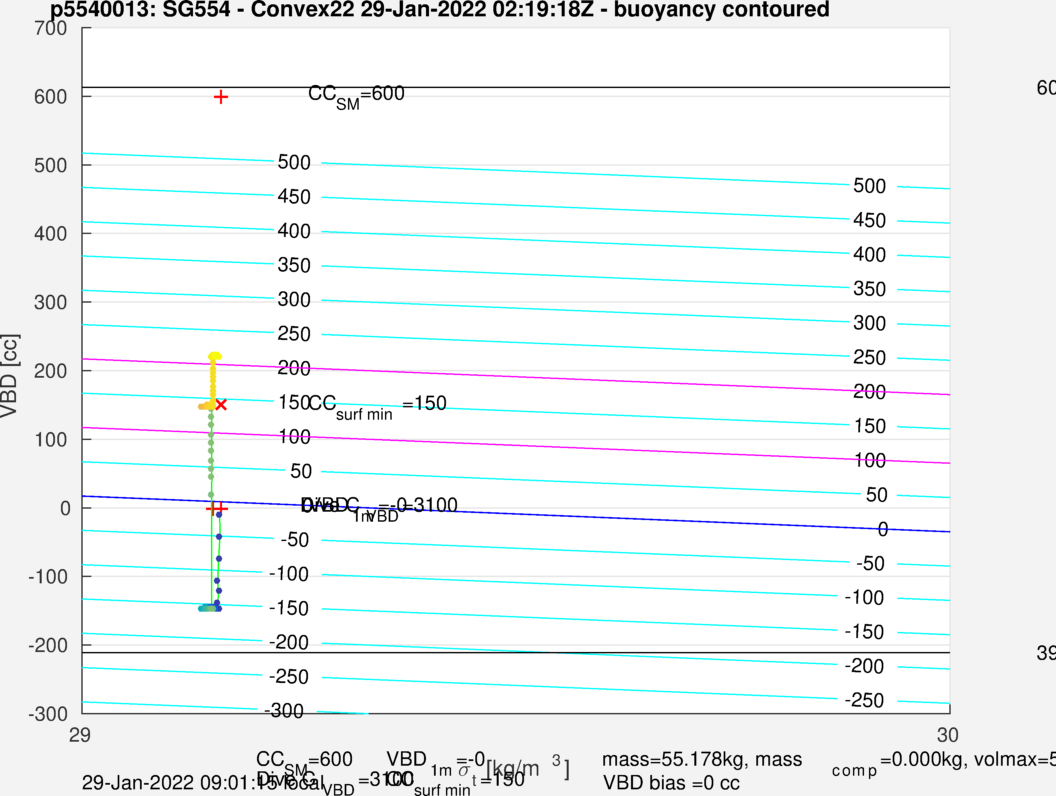Click right-side contour label 200 on magenta line
The image size is (1056, 796).
869,392
